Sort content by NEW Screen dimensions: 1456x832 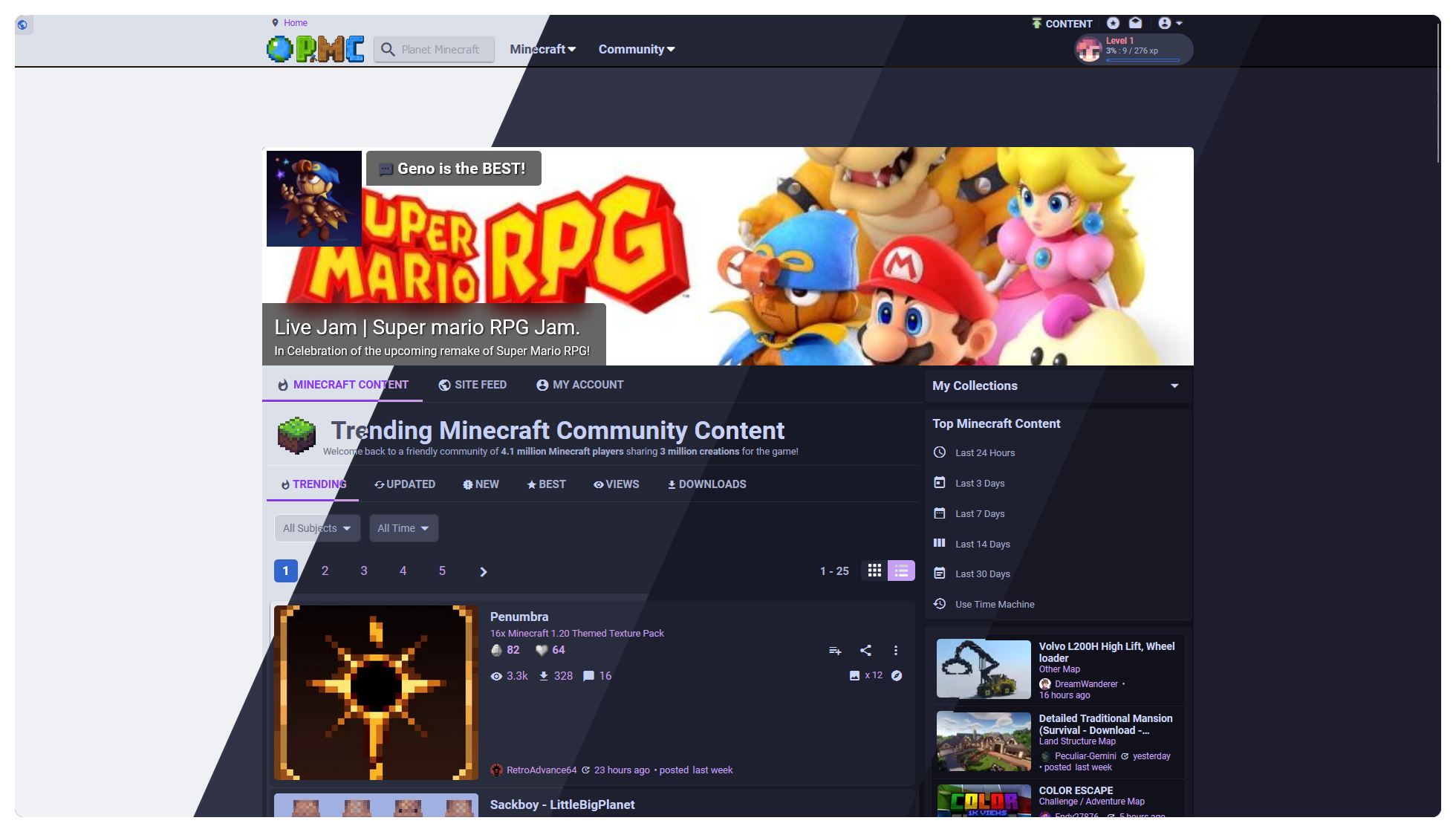pyautogui.click(x=481, y=484)
